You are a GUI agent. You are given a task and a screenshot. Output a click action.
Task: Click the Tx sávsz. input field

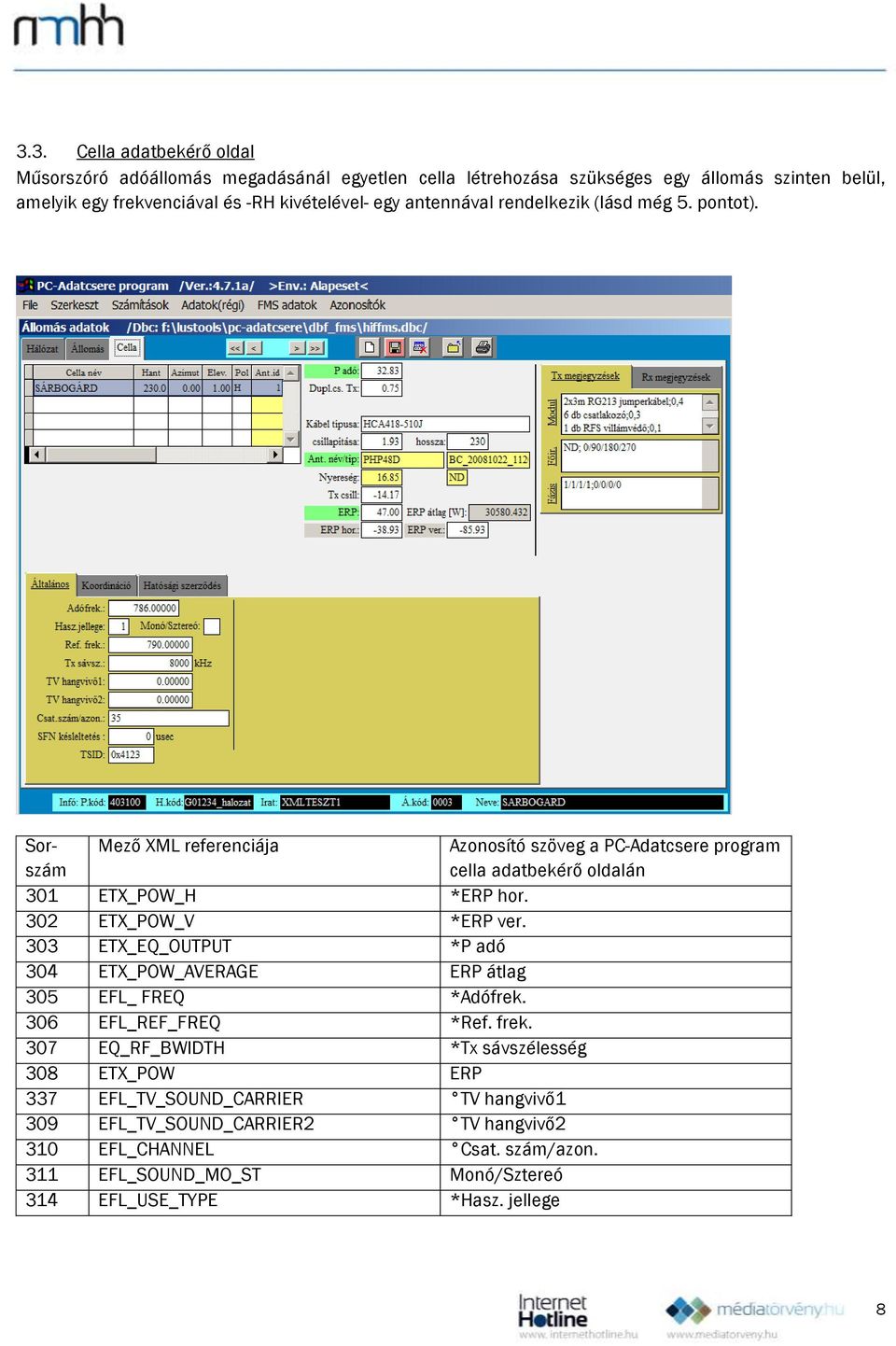[x=150, y=664]
